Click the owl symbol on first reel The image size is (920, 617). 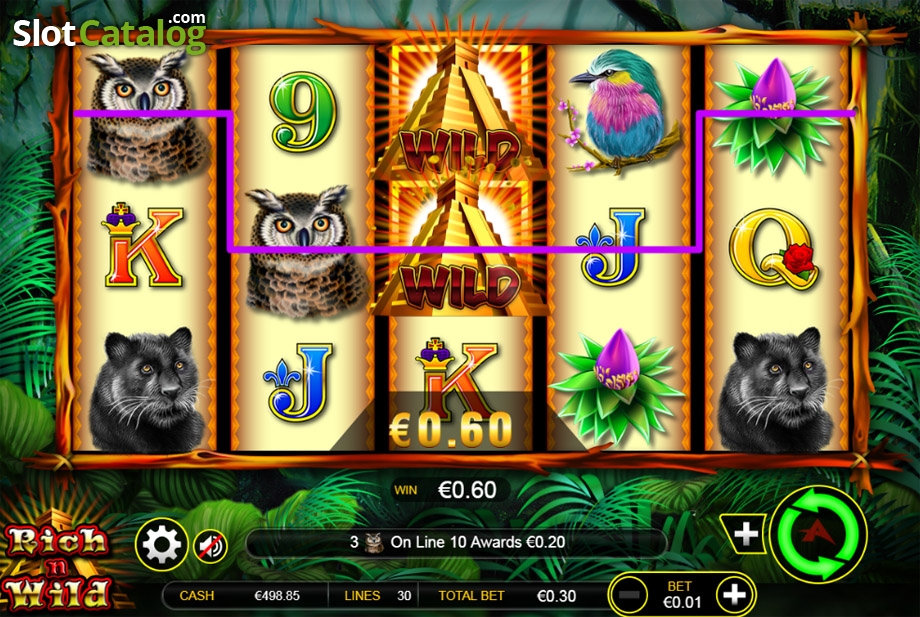pyautogui.click(x=144, y=115)
